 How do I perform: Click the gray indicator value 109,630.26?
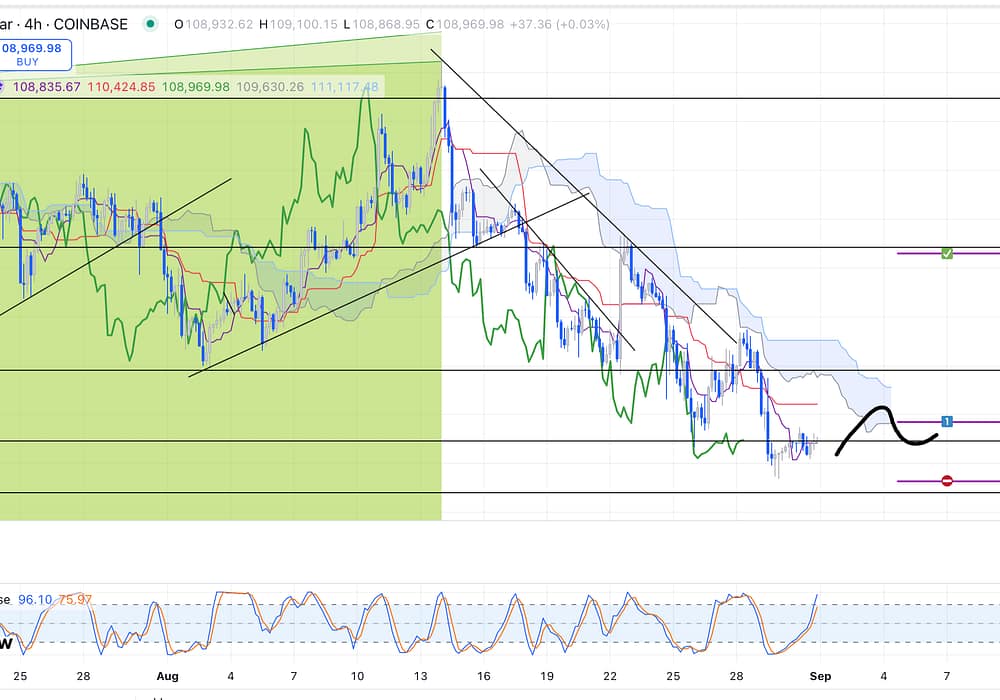click(x=270, y=87)
